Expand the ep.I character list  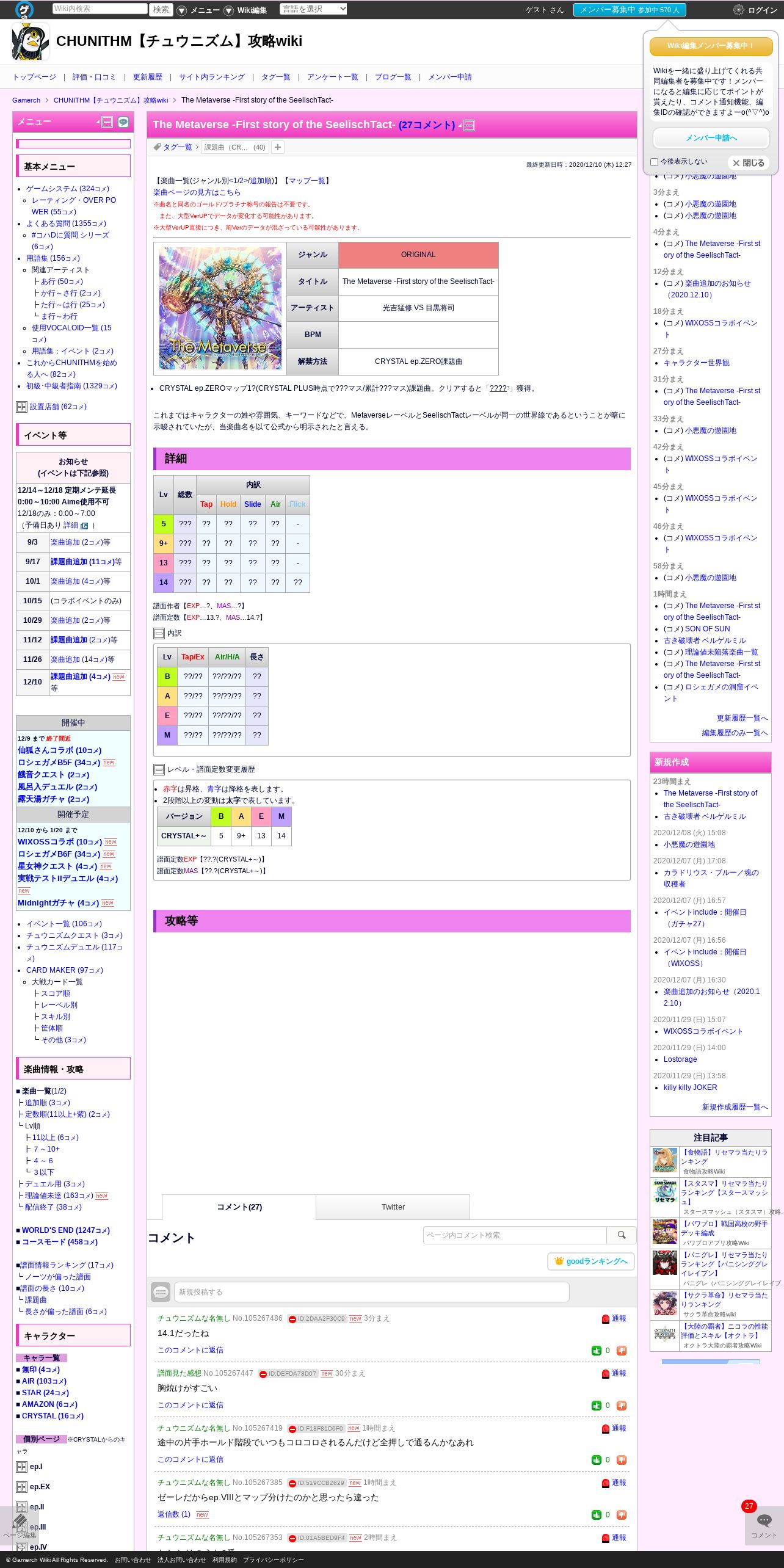point(21,1467)
